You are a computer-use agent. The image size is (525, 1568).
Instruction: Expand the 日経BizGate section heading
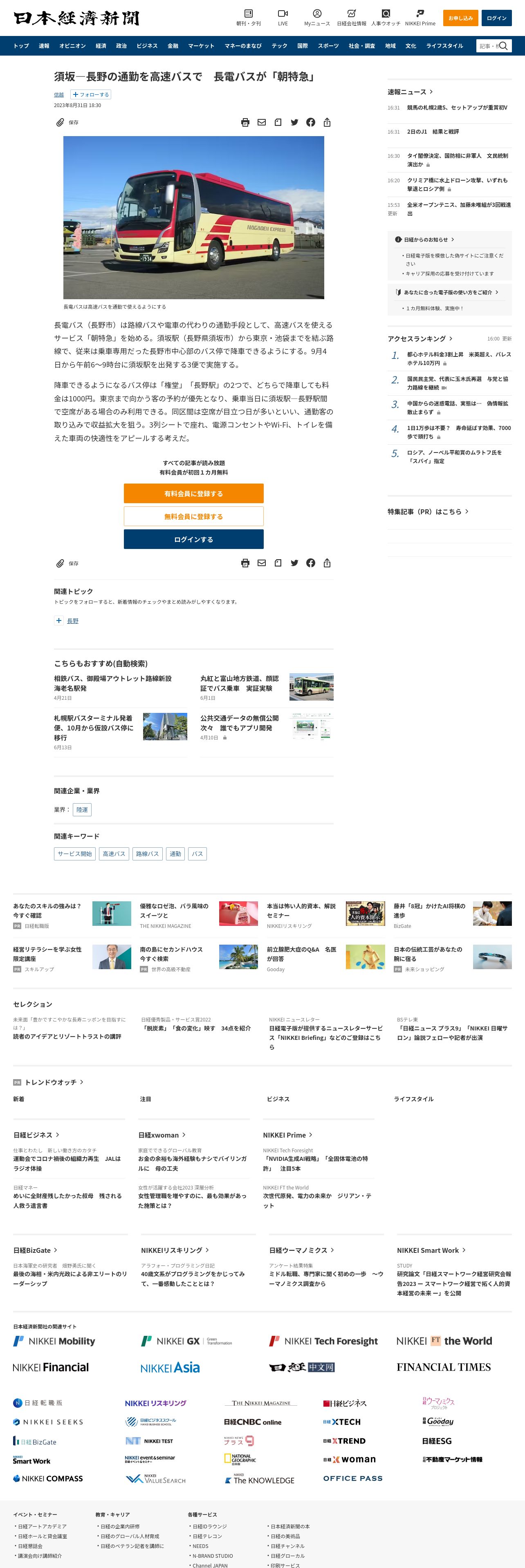[35, 1250]
